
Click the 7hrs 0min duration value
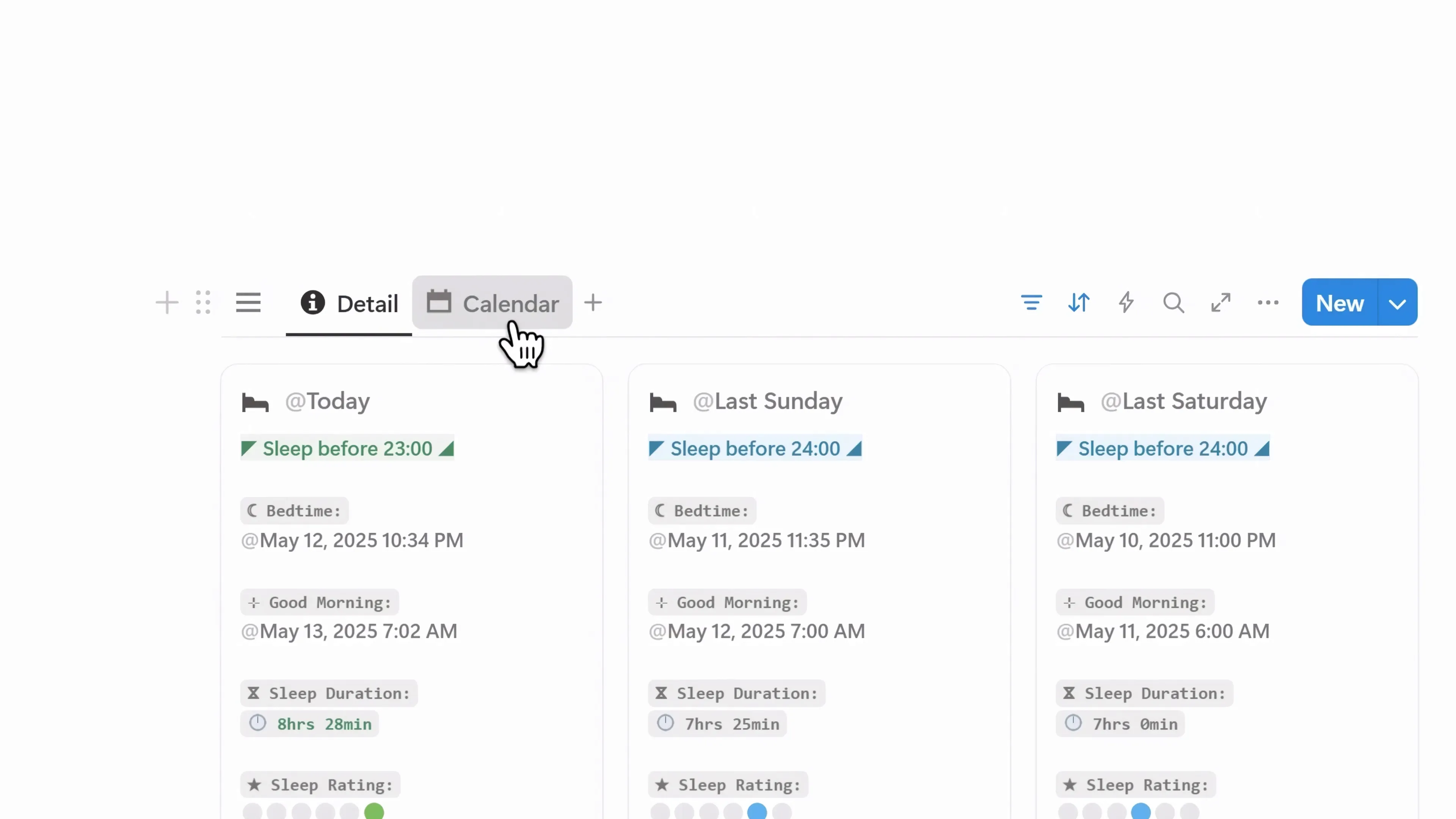[1121, 724]
